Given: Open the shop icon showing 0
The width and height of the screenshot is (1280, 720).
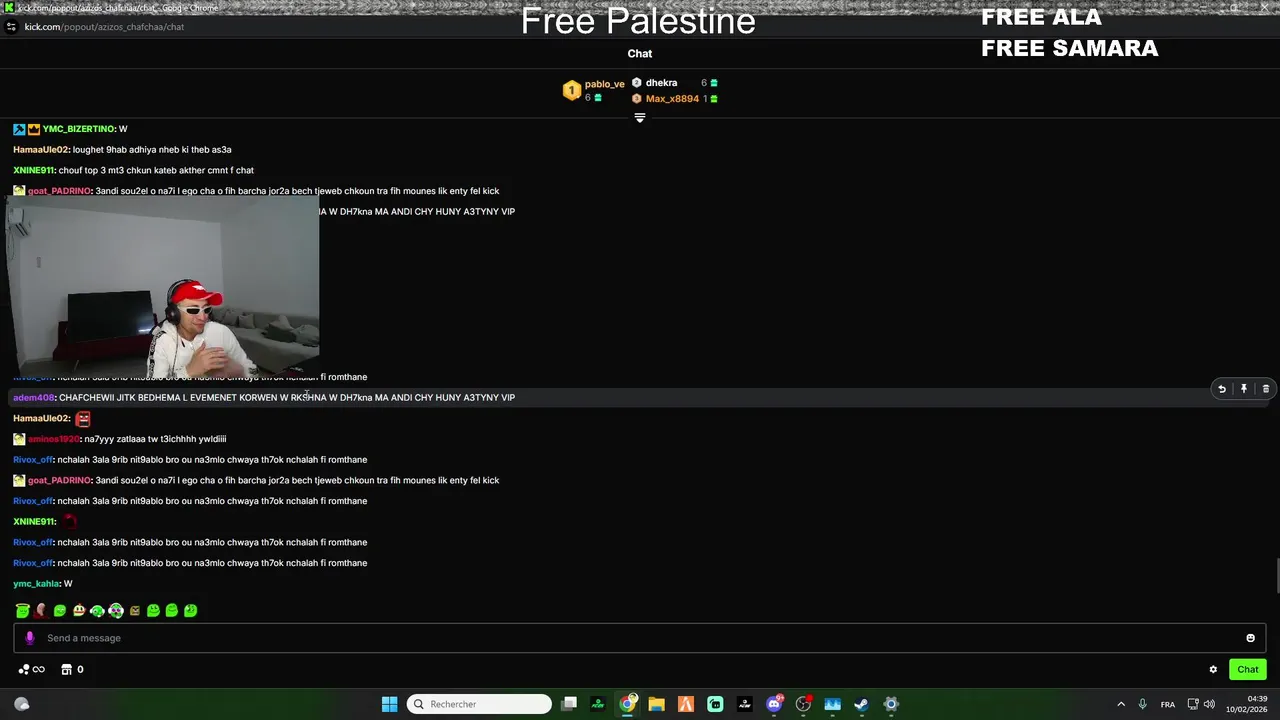Looking at the screenshot, I should 72,670.
